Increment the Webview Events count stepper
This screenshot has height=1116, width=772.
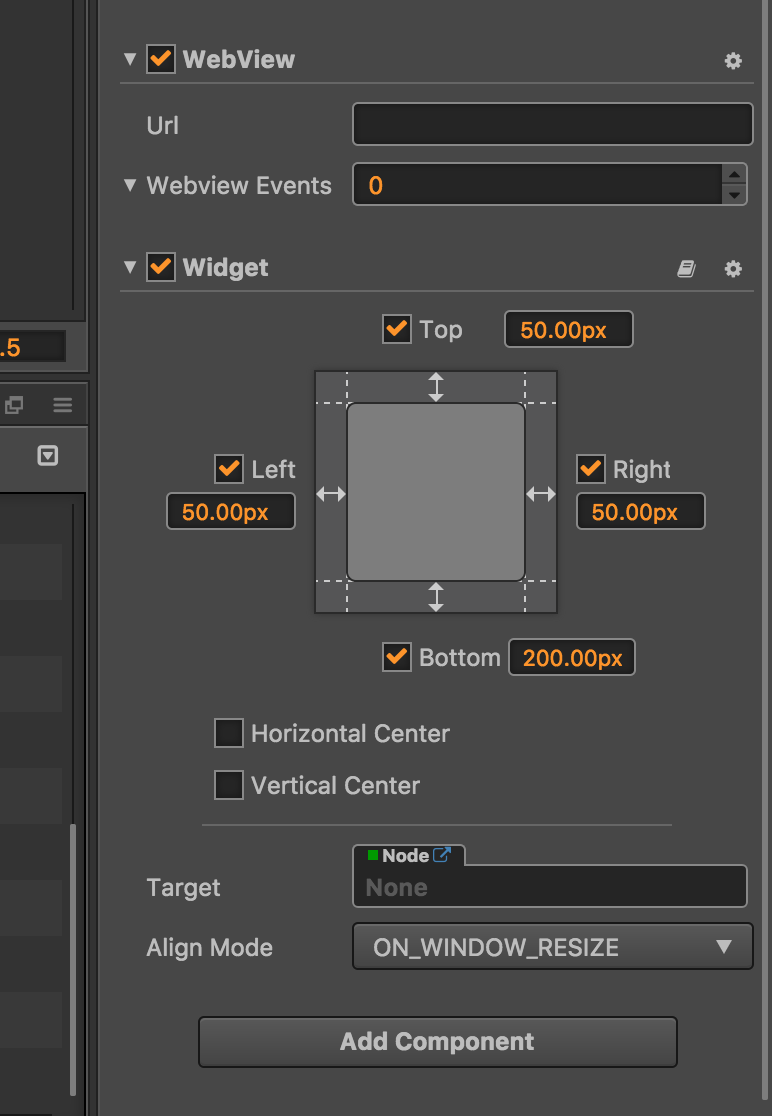pyautogui.click(x=735, y=174)
